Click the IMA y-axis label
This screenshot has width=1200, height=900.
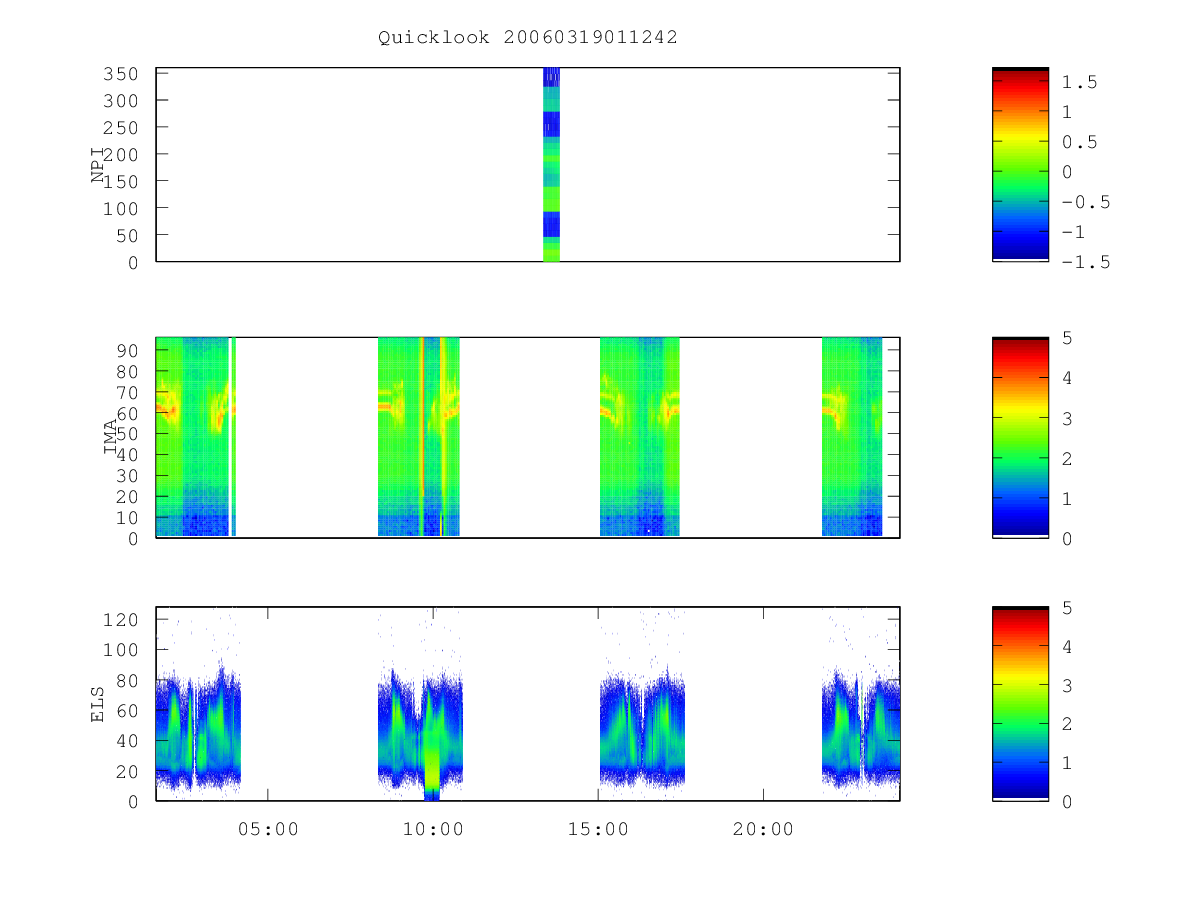tap(110, 437)
